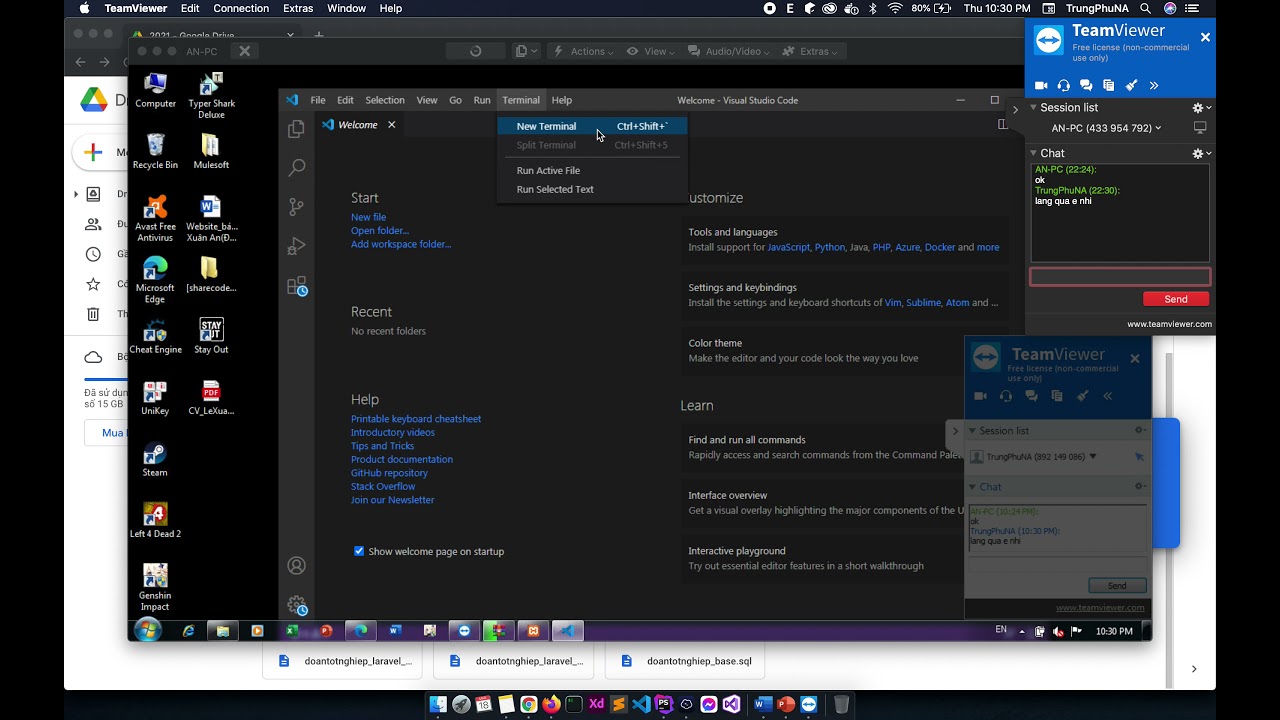Expand TeamViewer panel toolbar with double chevron
1280x720 pixels.
(1154, 86)
